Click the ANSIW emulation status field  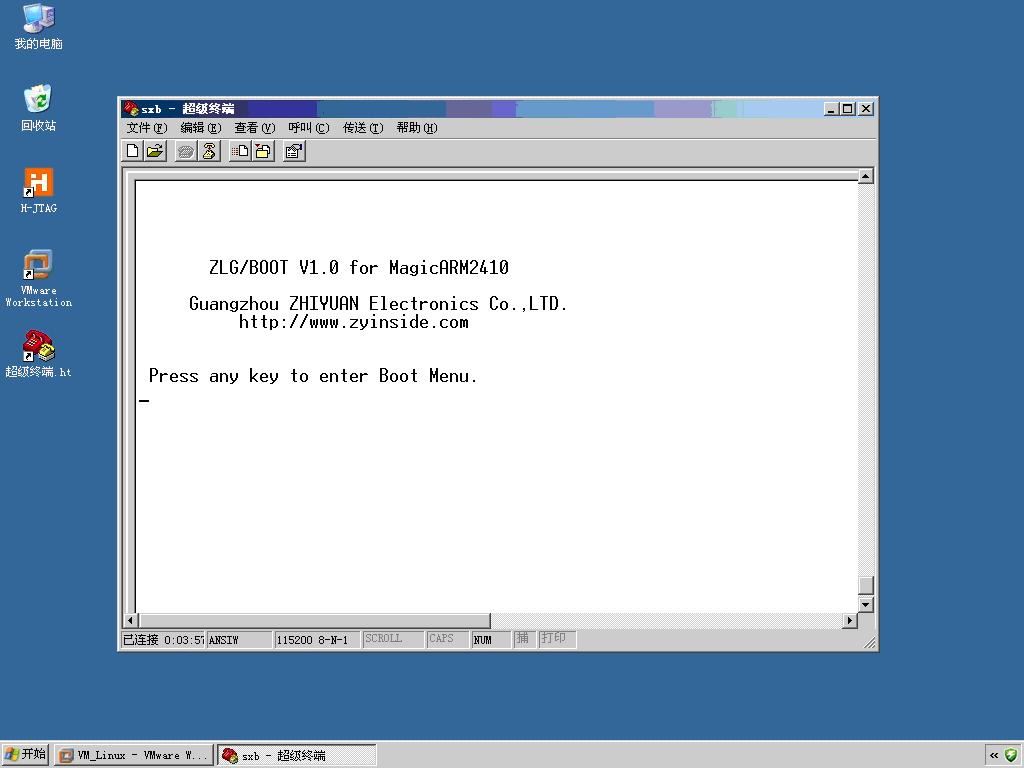point(239,640)
